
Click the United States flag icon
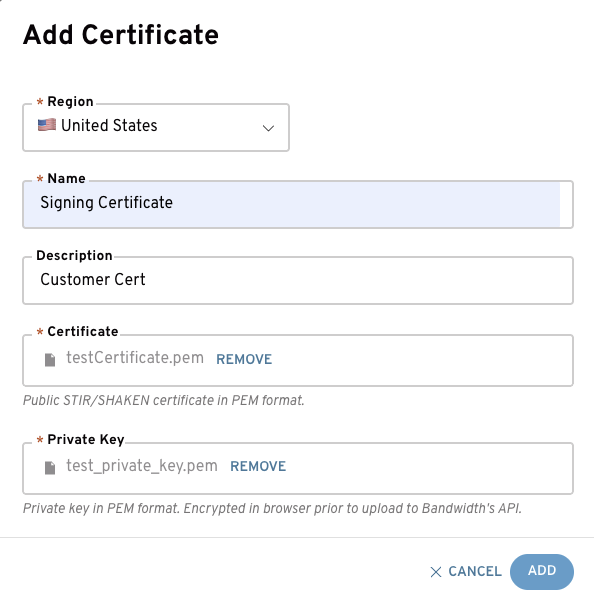click(47, 125)
